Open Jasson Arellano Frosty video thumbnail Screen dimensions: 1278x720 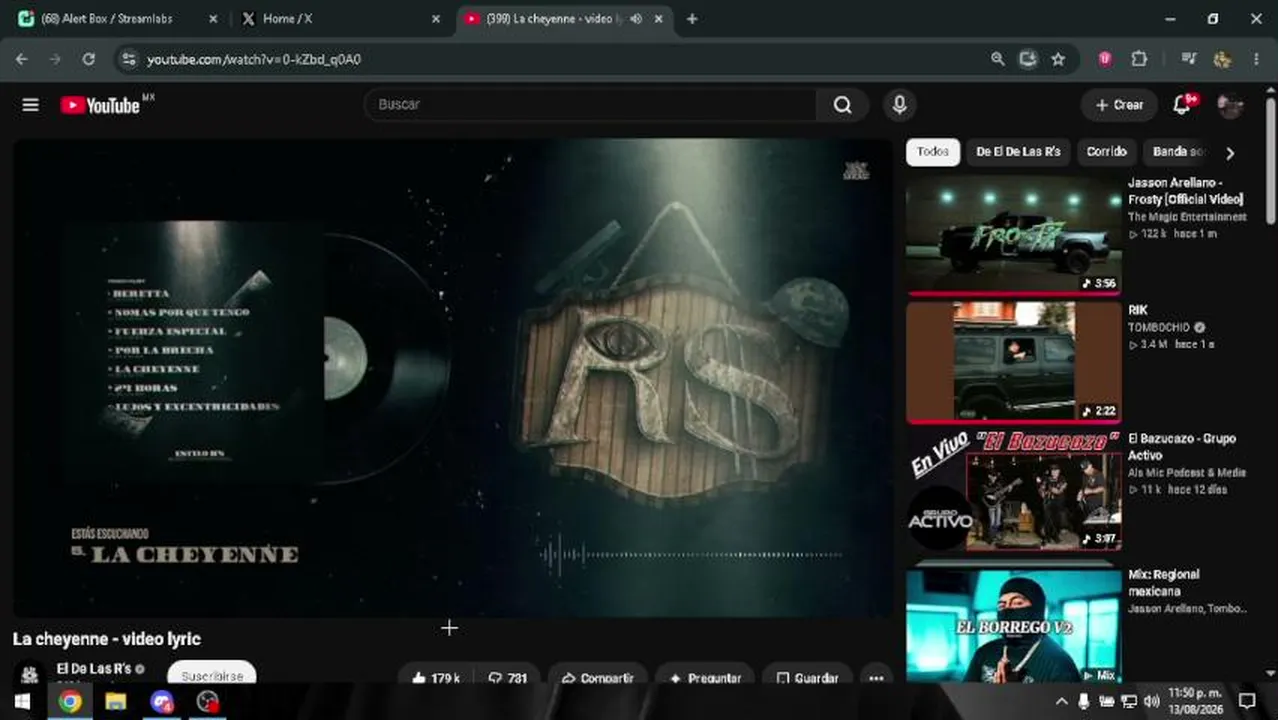(x=1013, y=235)
